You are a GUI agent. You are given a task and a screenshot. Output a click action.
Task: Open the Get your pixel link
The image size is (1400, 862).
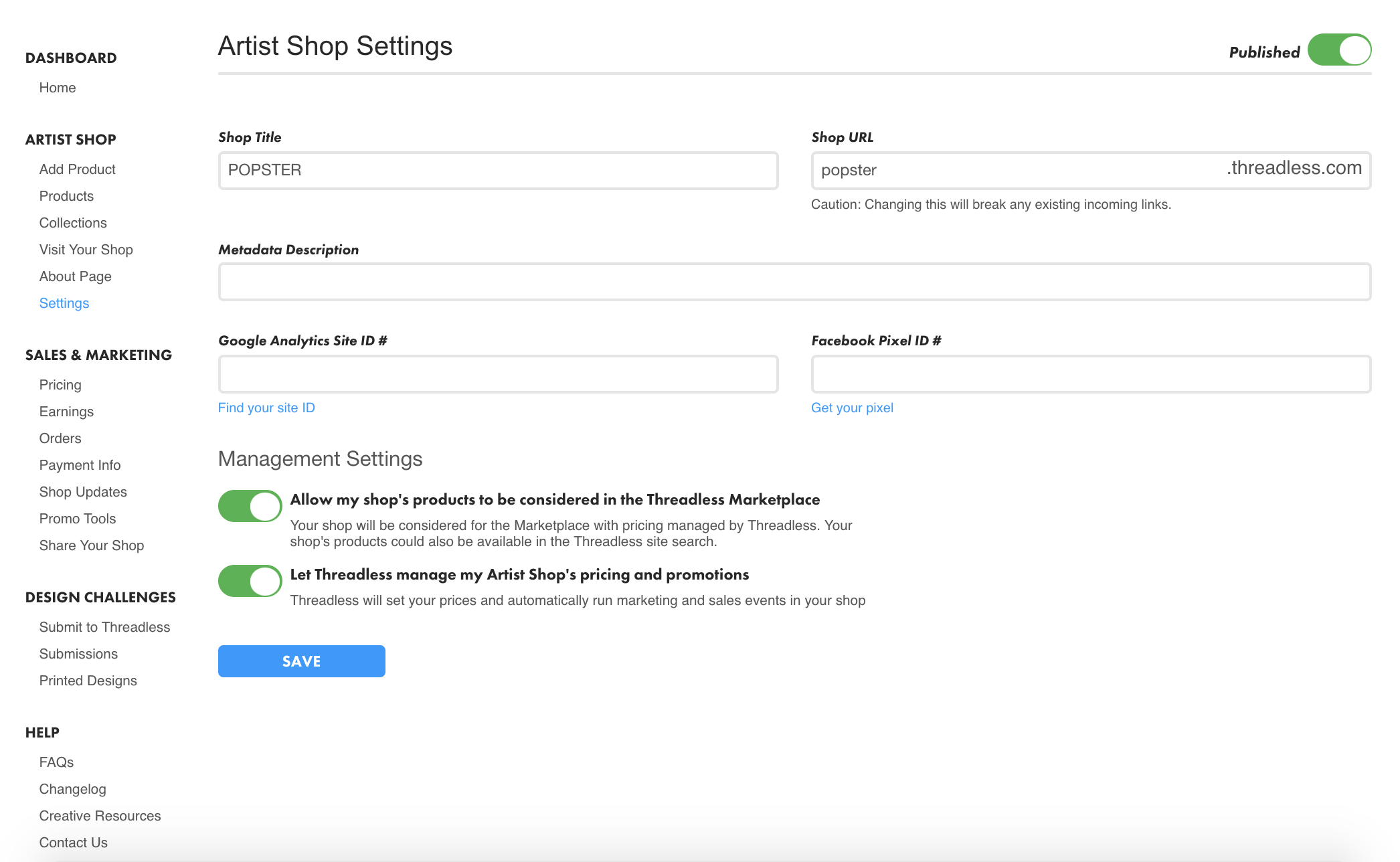[852, 408]
